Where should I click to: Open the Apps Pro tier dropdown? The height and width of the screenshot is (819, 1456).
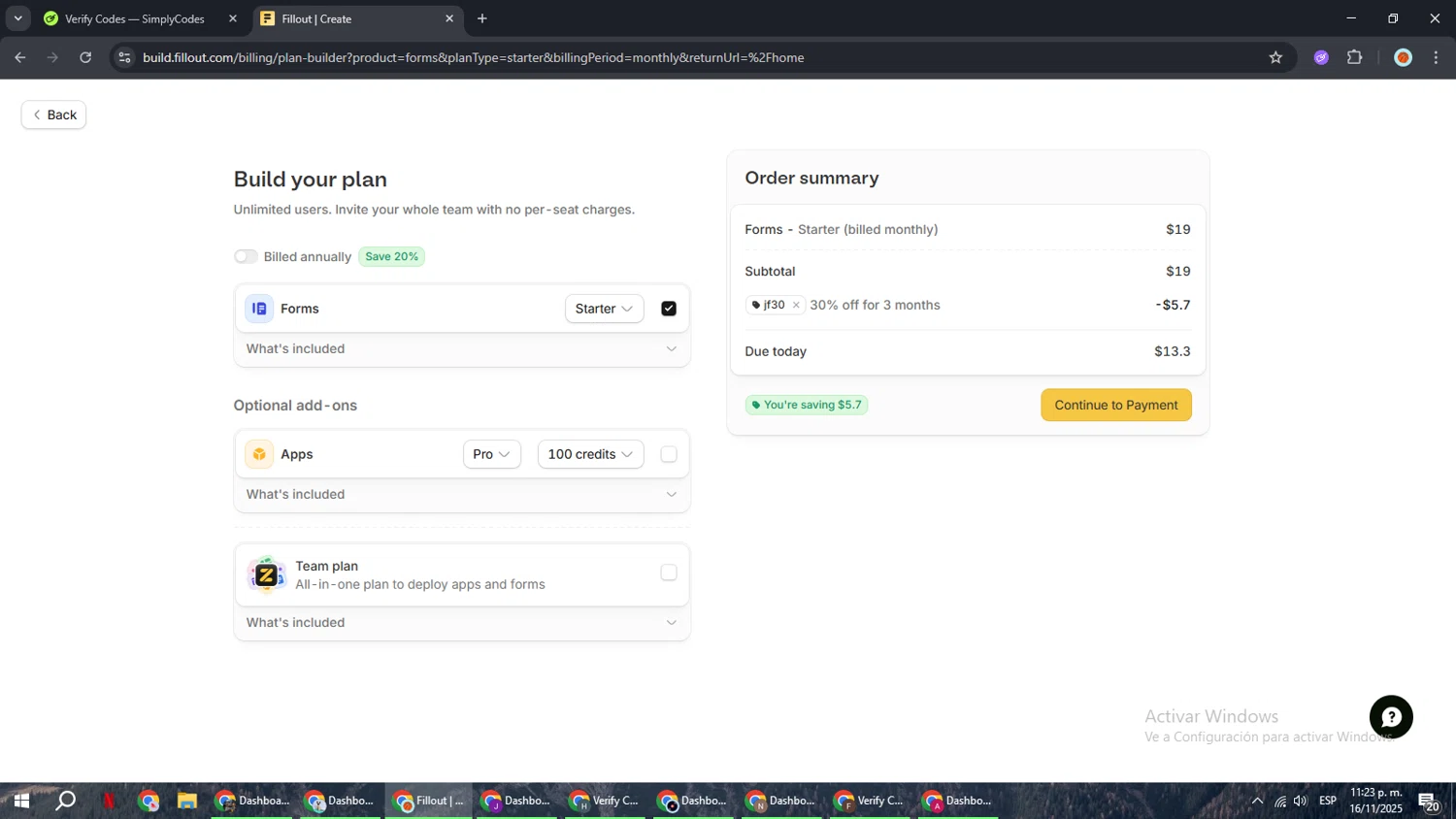492,454
